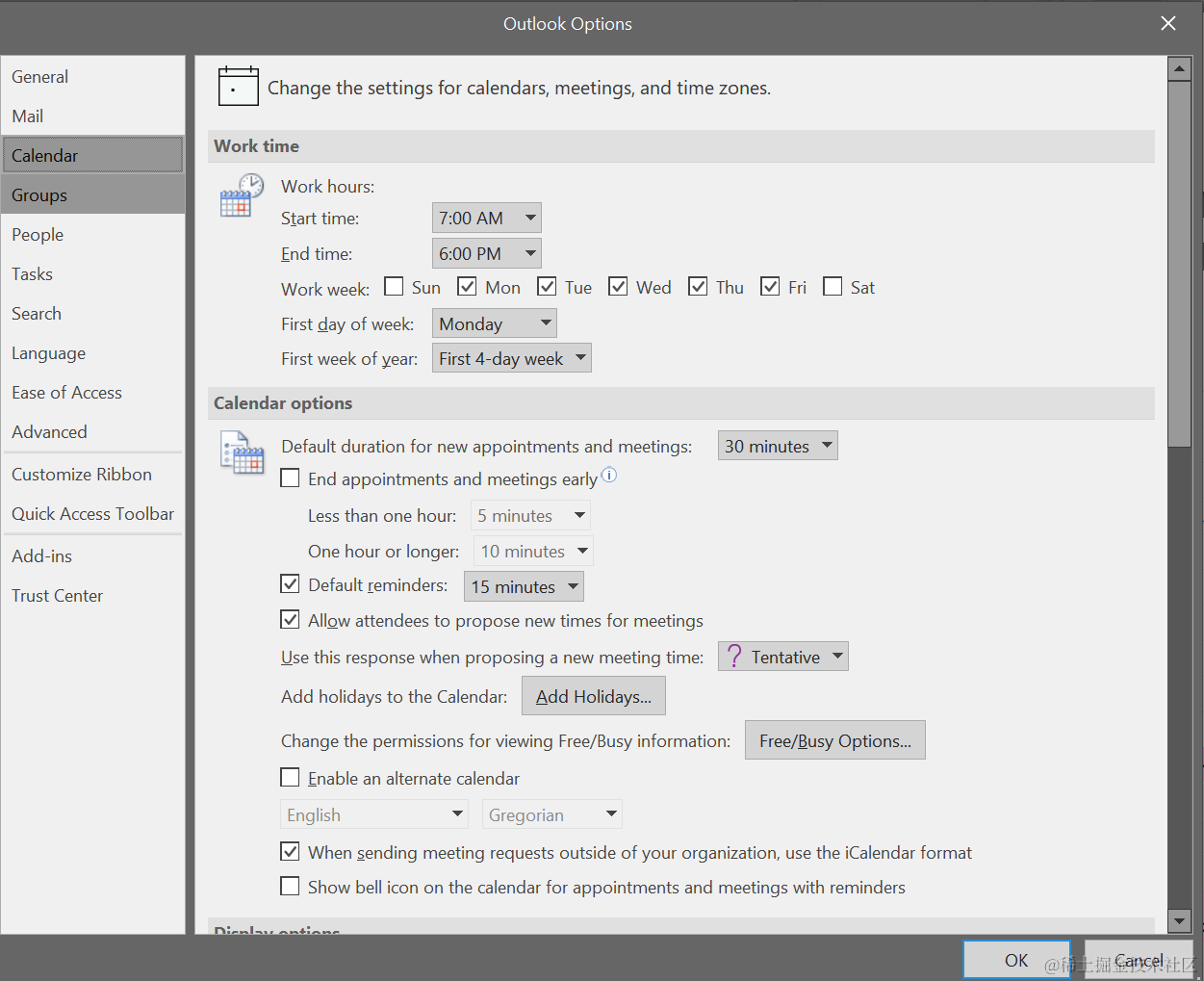Viewport: 1204px width, 981px height.
Task: Uncheck Allow attendees to propose new times
Action: (290, 619)
